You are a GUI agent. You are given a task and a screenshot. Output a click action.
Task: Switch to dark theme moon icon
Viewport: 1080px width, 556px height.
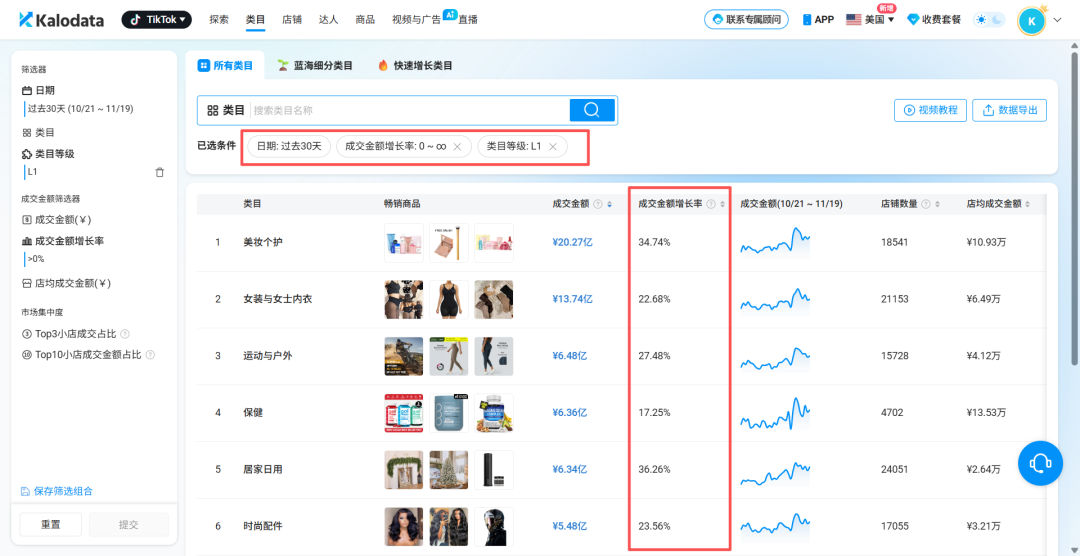997,20
